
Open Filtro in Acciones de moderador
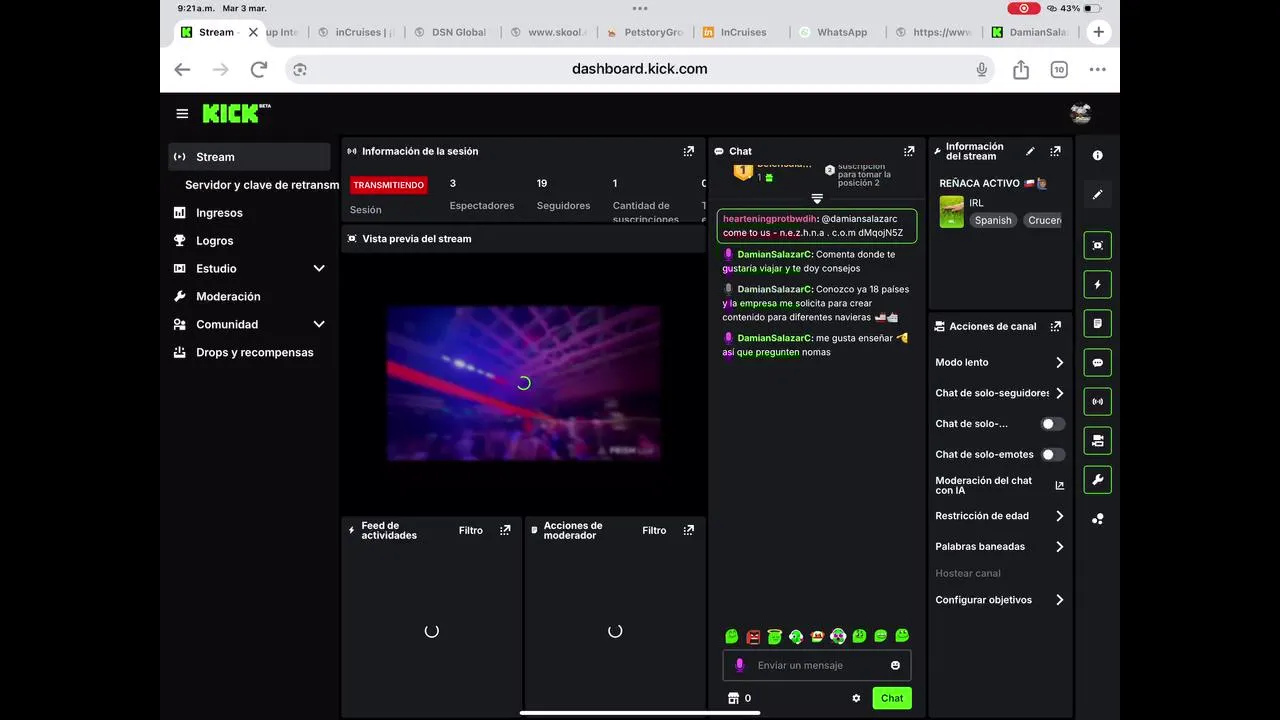click(x=654, y=531)
